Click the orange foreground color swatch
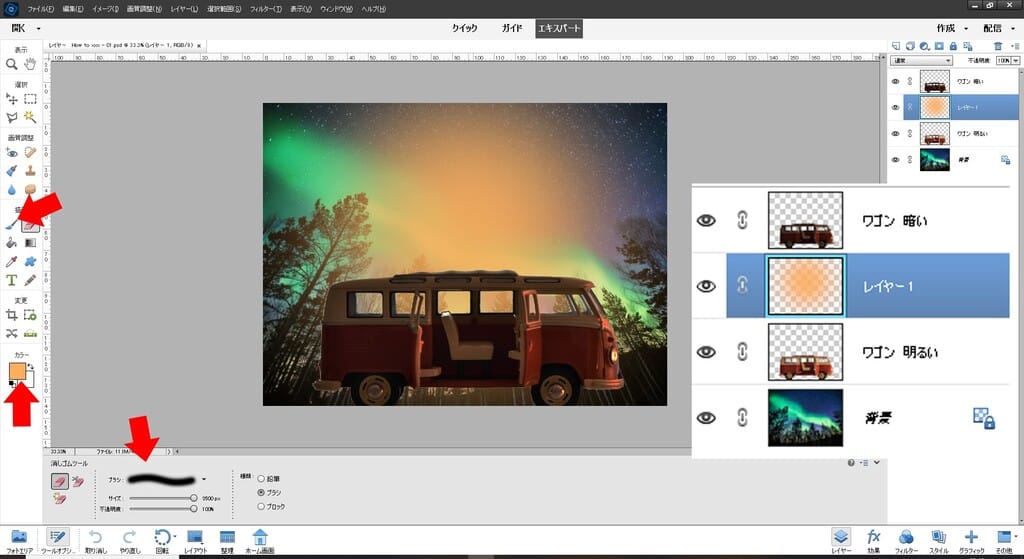 (x=17, y=372)
